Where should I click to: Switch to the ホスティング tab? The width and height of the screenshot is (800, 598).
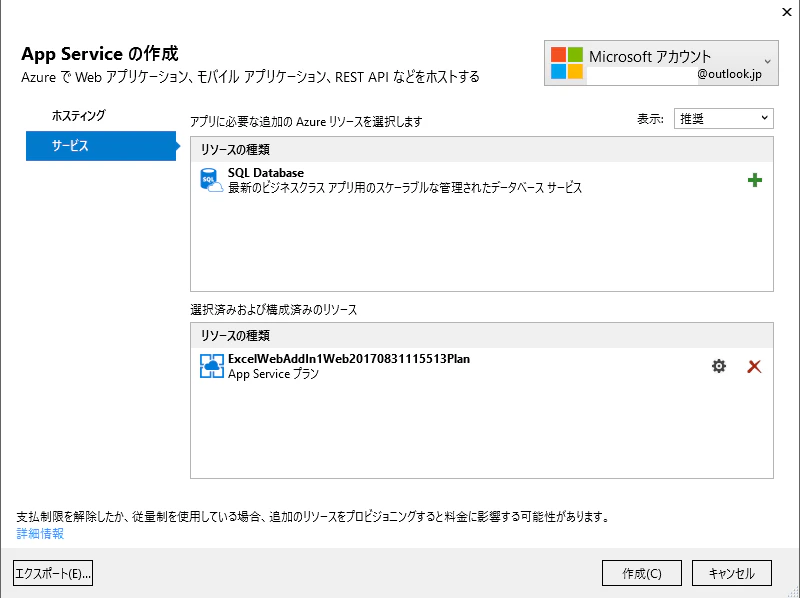coord(79,116)
